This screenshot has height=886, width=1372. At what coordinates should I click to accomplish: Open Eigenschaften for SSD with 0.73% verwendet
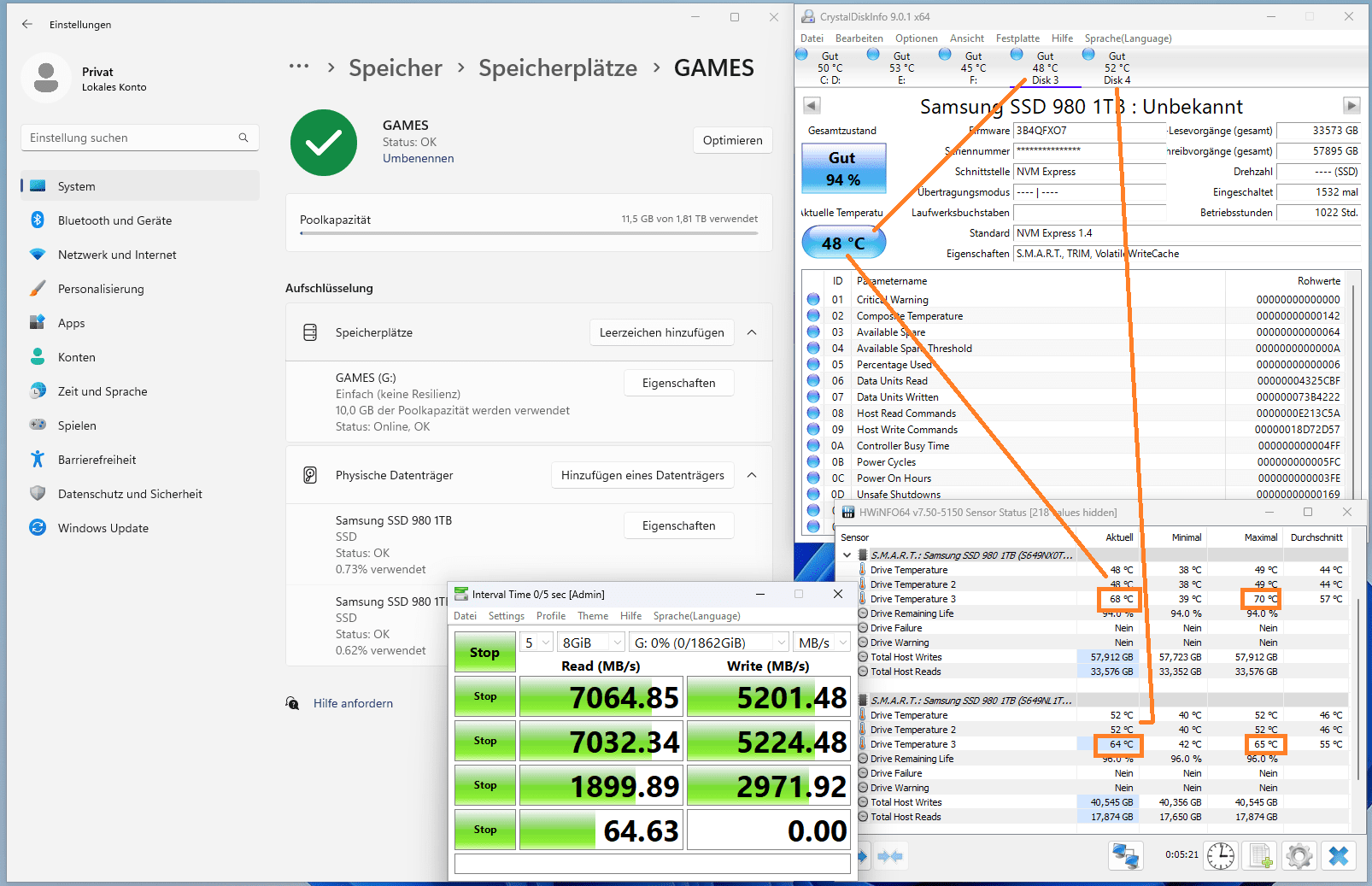pyautogui.click(x=679, y=525)
